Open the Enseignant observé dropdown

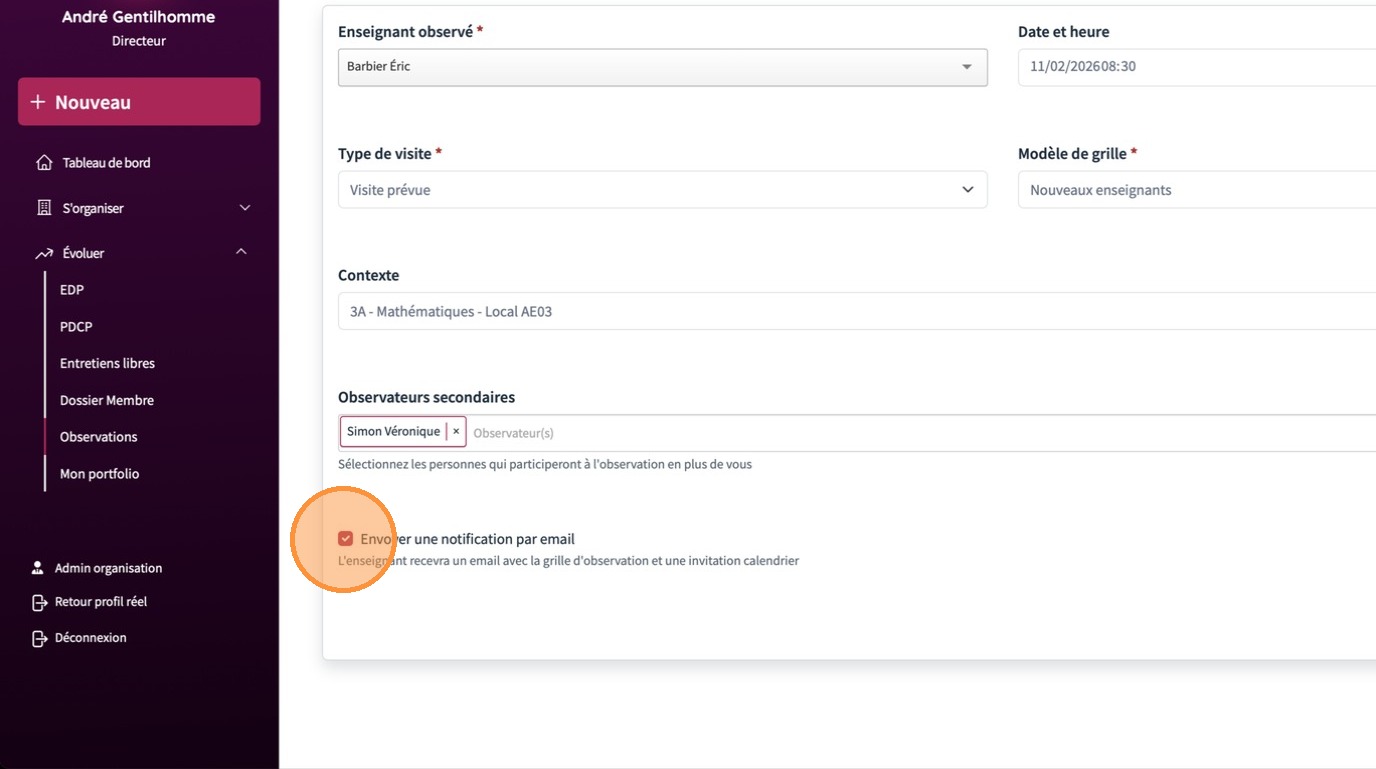662,67
